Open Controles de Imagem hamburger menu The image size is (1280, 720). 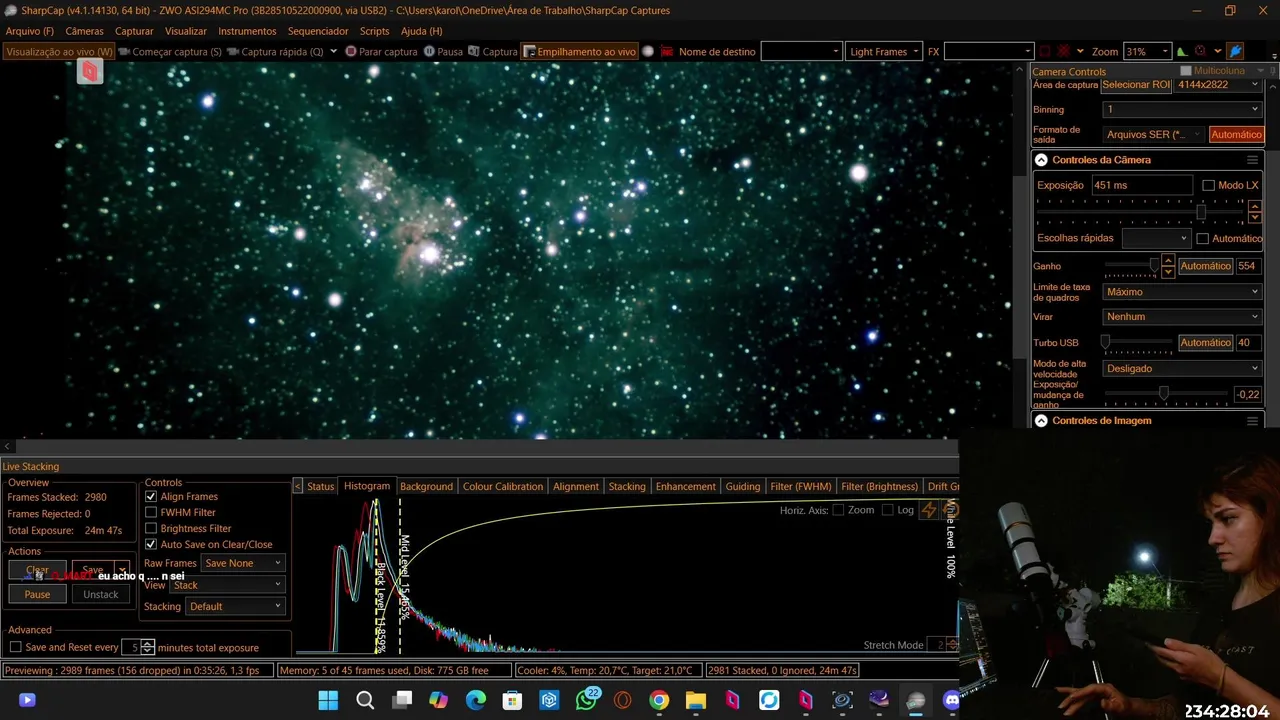pos(1252,421)
